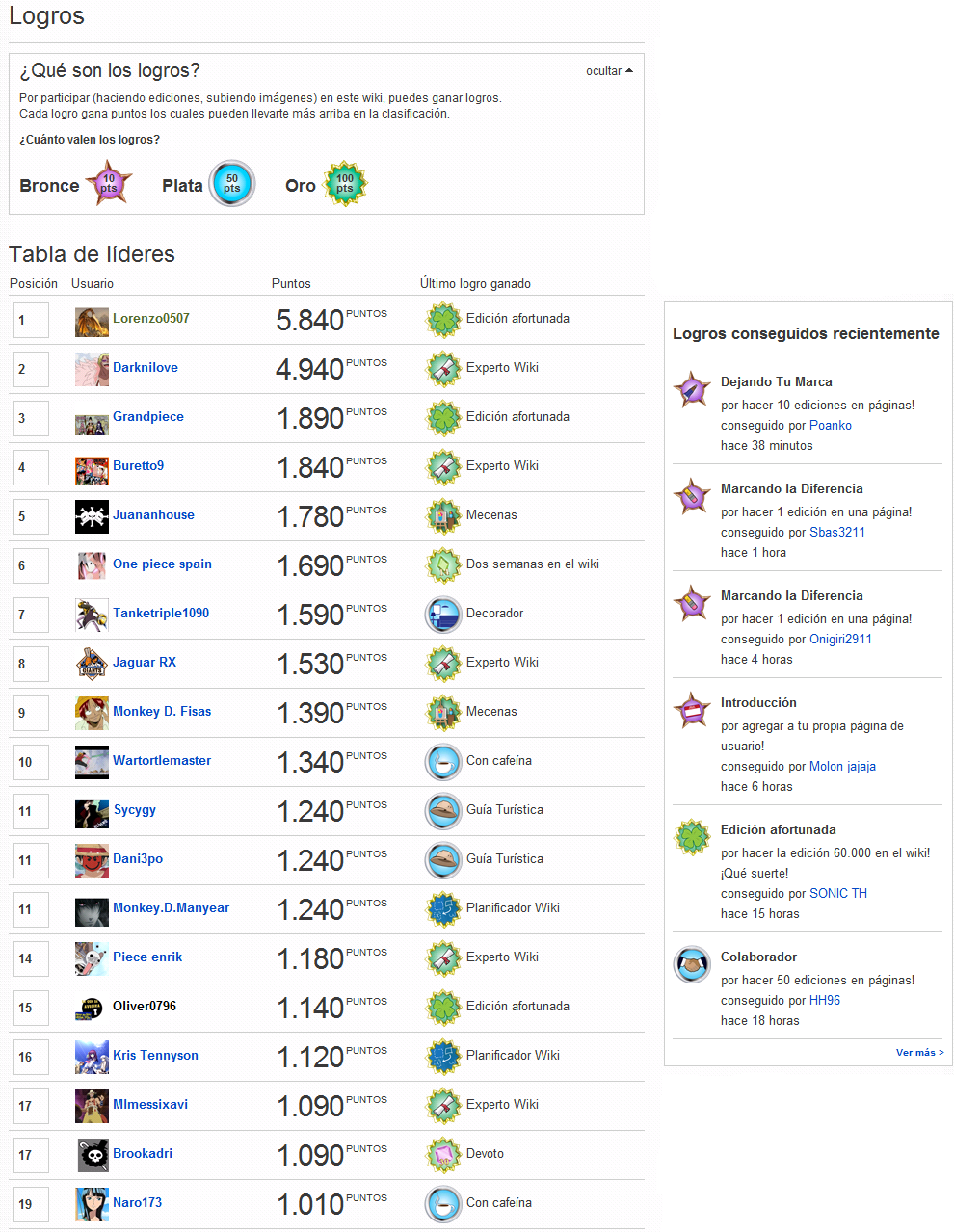Open the Monkey.D.Manyear profile link

(x=172, y=908)
